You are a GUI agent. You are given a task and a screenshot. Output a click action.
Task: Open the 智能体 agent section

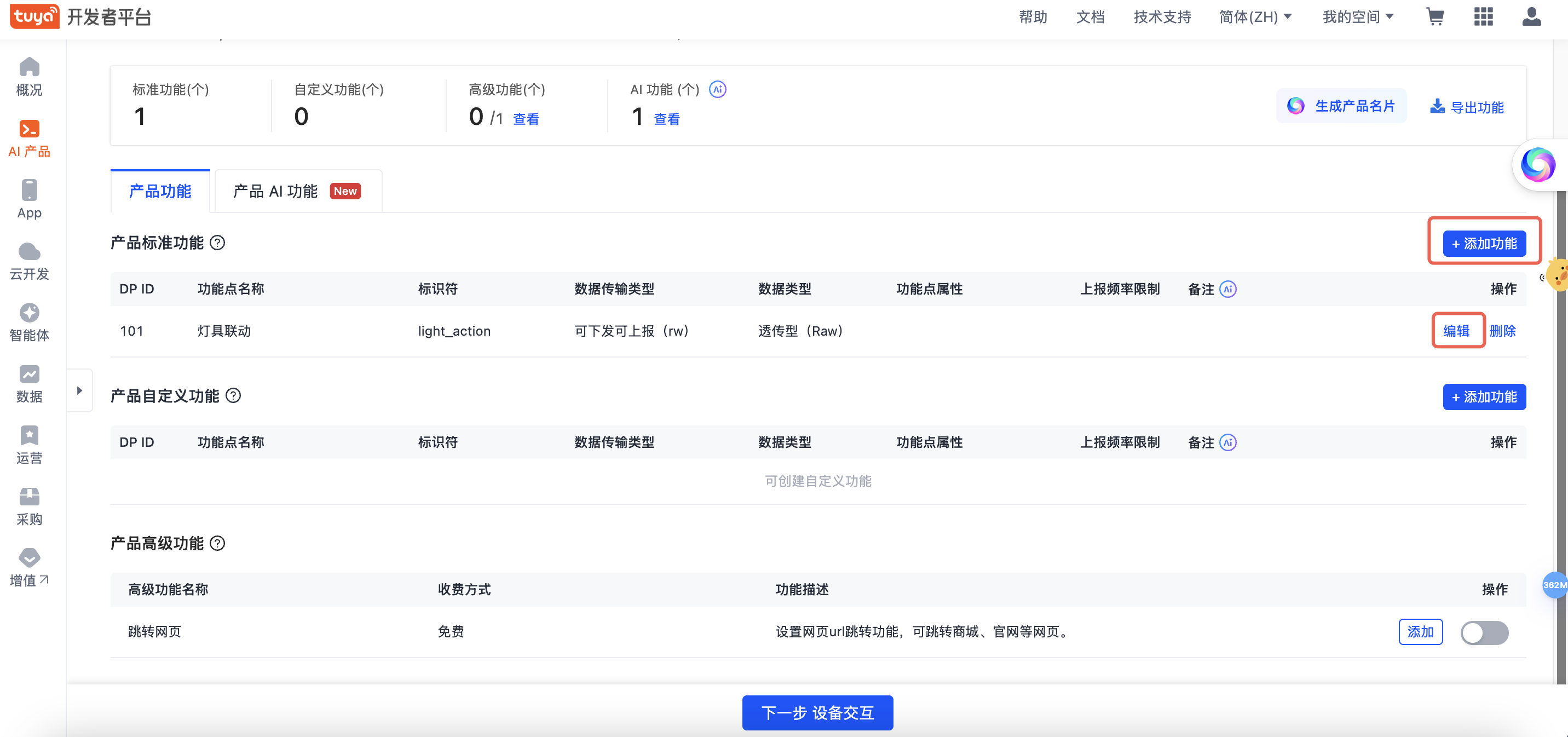tap(29, 323)
